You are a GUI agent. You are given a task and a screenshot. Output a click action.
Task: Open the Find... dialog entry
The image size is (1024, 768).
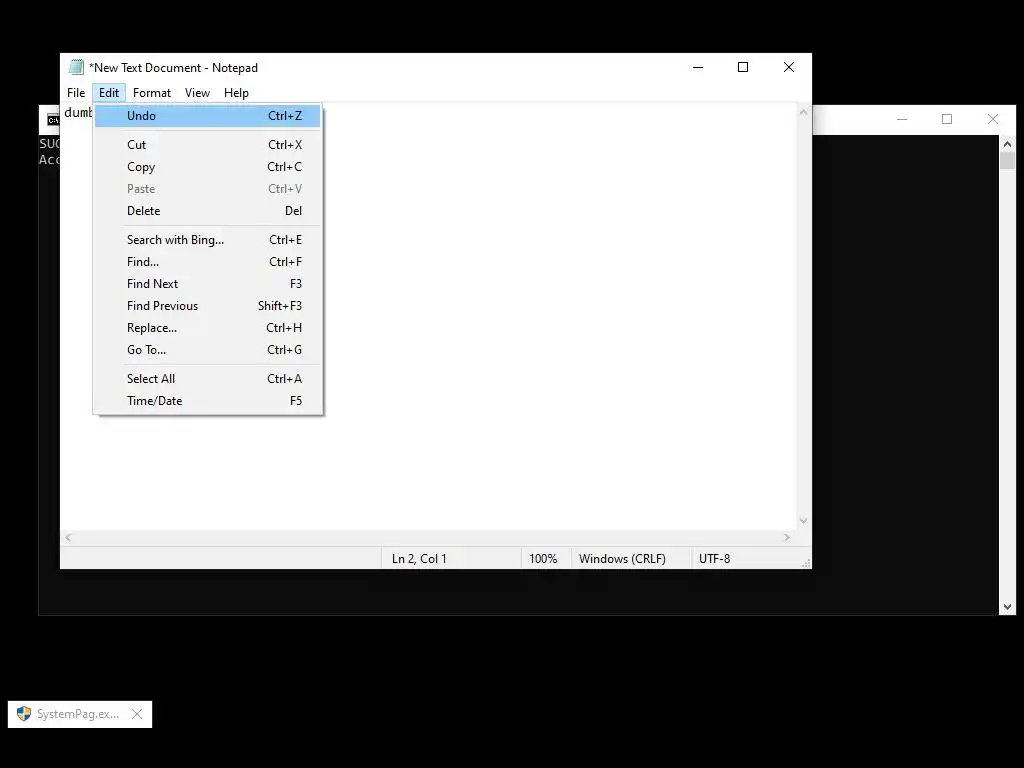tap(208, 262)
